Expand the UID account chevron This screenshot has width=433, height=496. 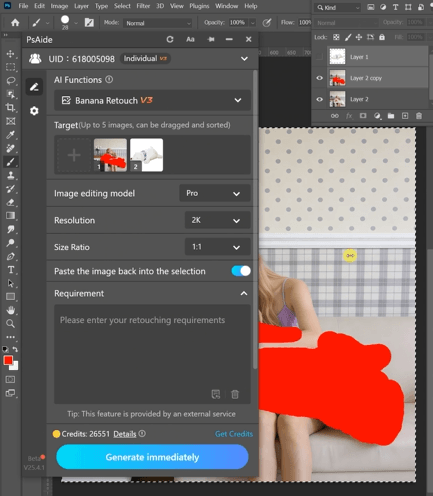244,59
